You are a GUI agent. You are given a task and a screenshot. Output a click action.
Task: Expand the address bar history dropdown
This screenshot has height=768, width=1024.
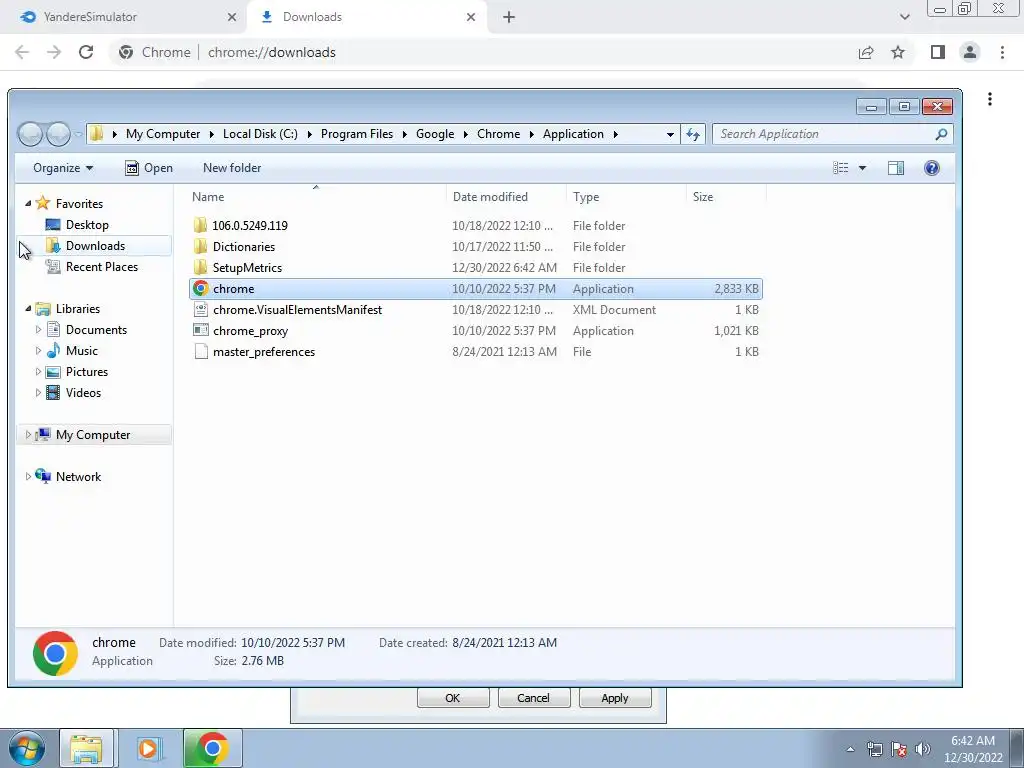tap(670, 134)
